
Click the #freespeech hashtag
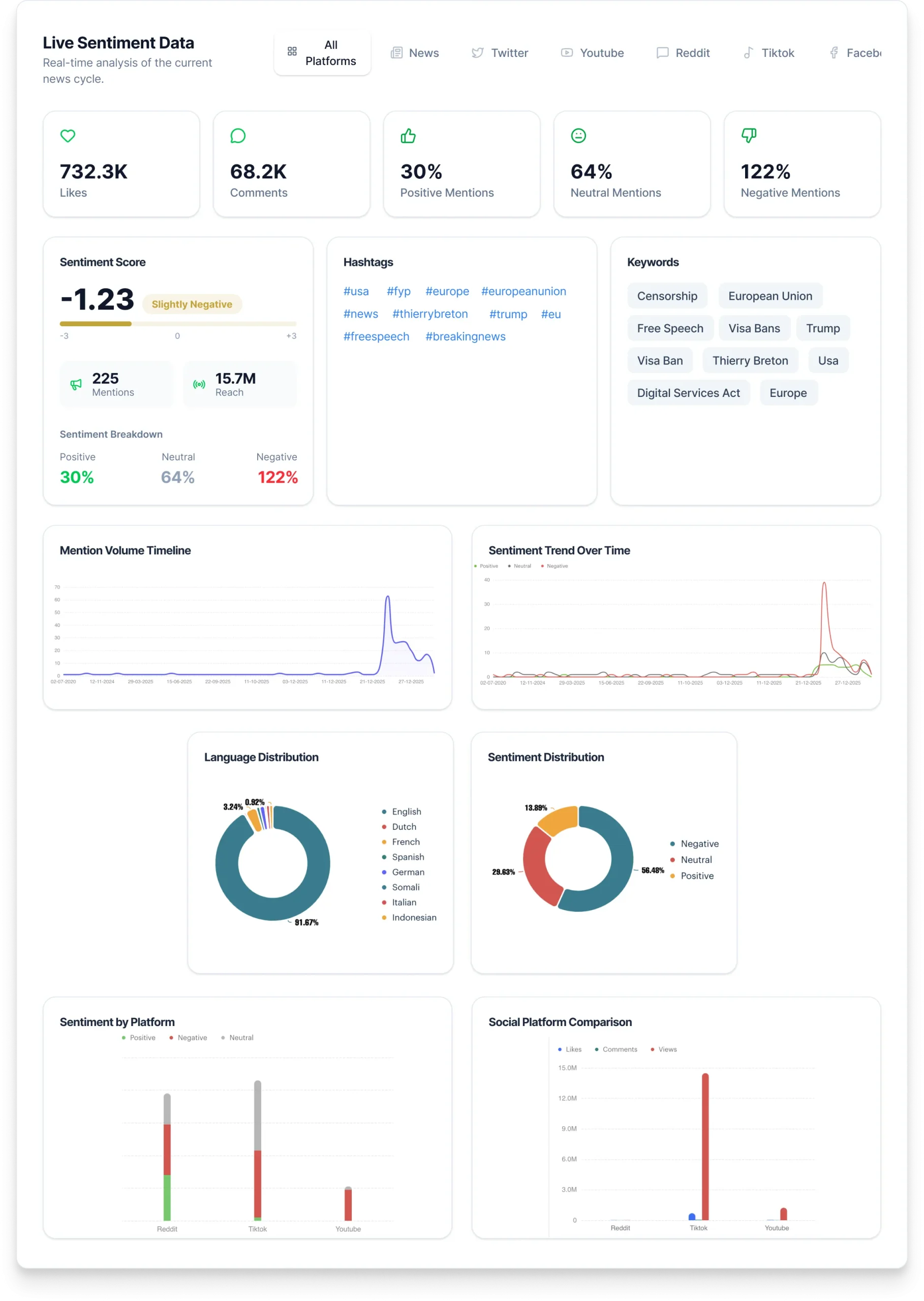[x=376, y=336]
